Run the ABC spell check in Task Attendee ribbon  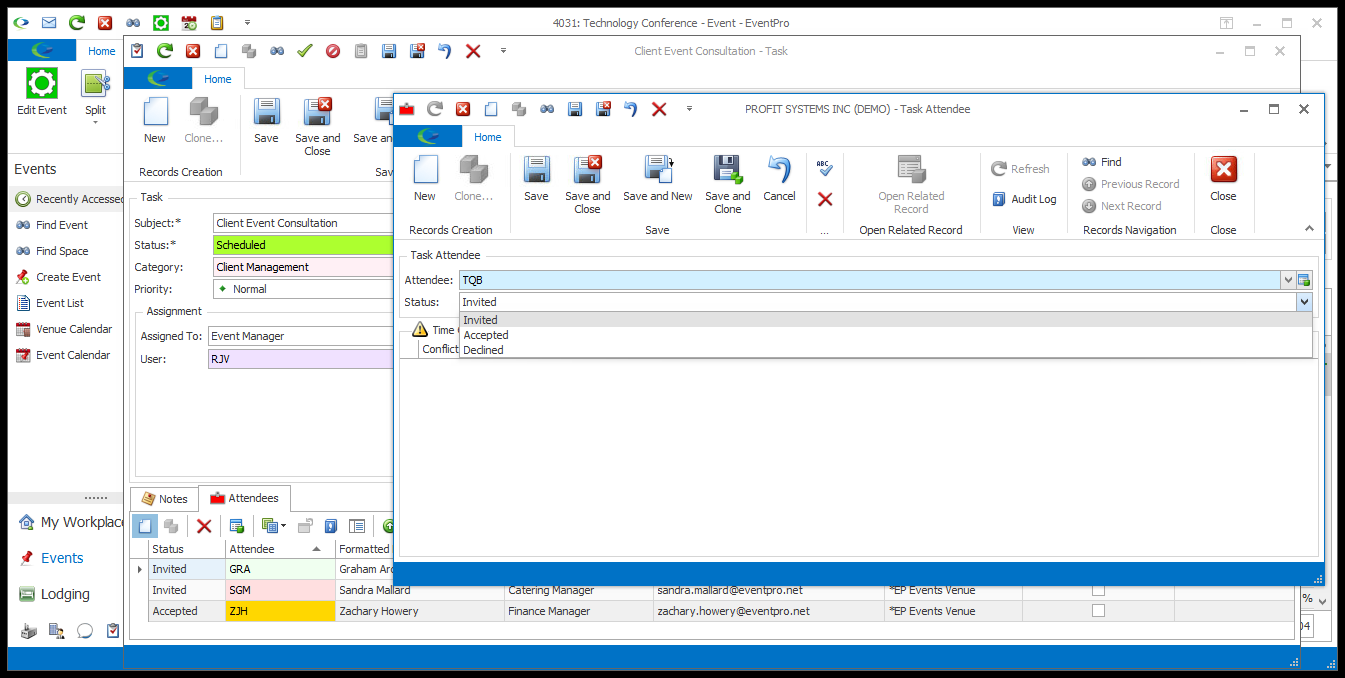(x=824, y=168)
